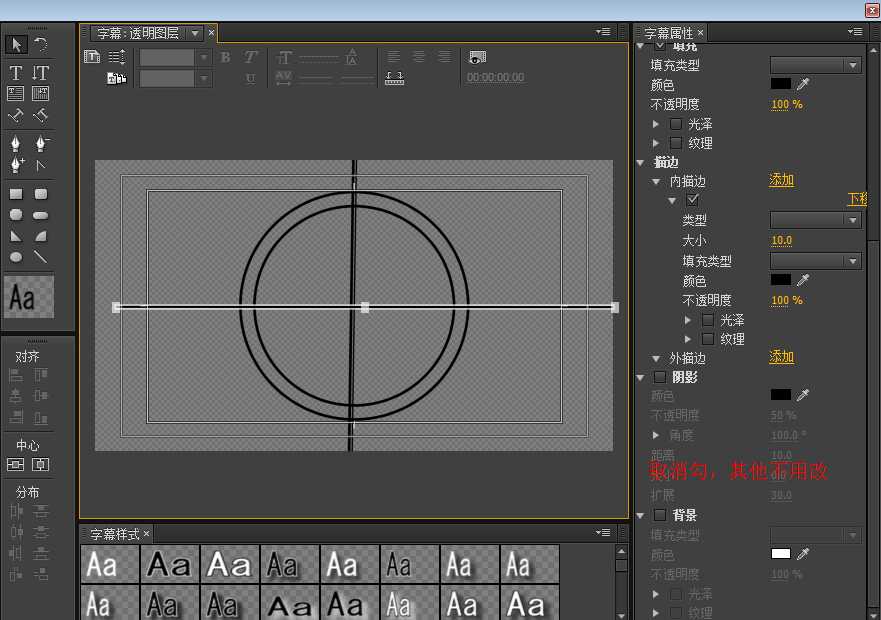
Task: Collapse the 描边 section
Action: point(641,162)
